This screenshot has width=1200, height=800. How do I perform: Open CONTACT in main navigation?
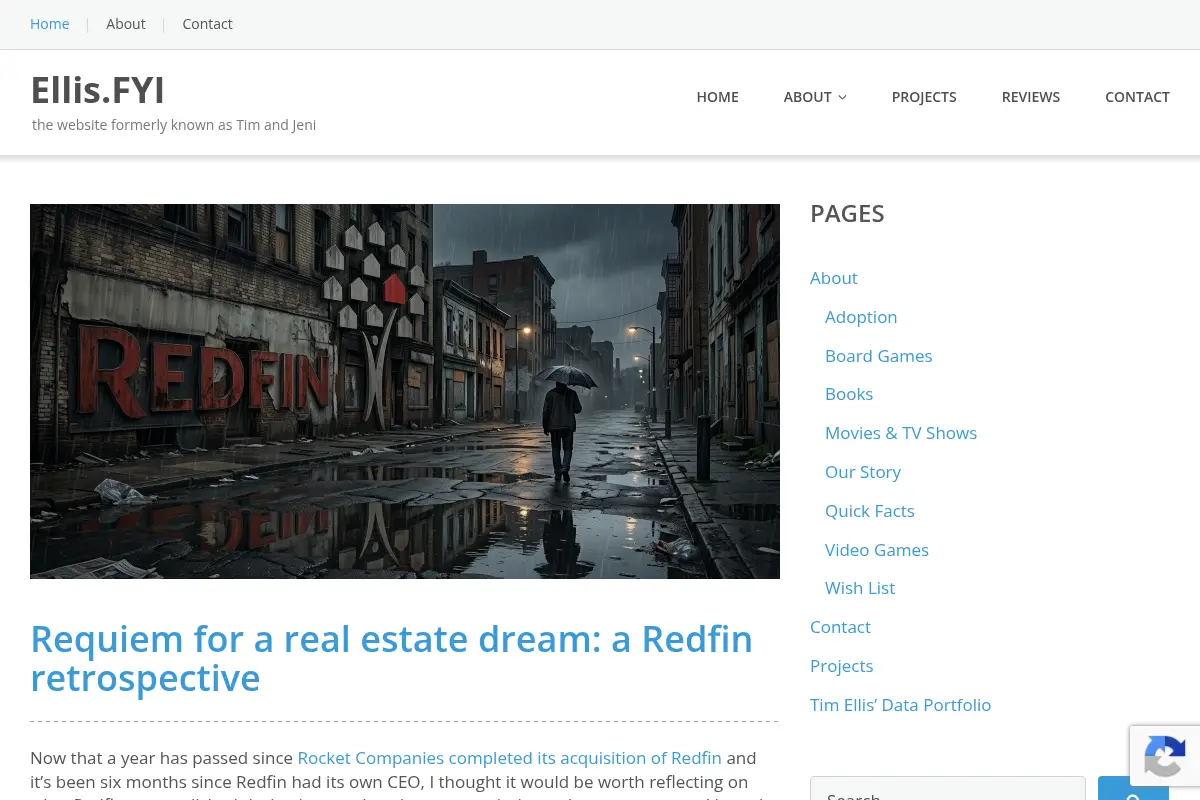tap(1137, 97)
